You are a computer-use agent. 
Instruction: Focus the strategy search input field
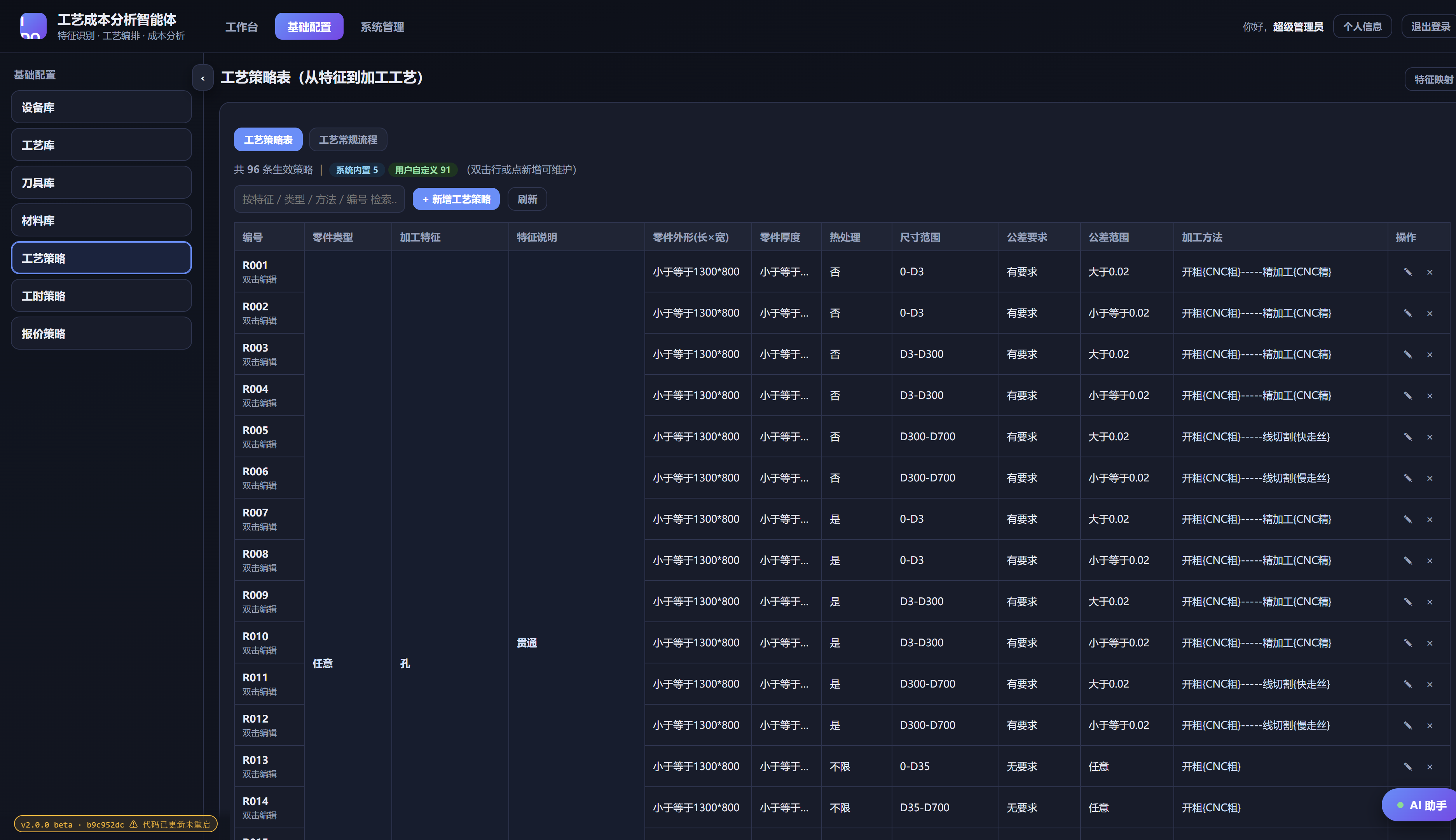pyautogui.click(x=319, y=199)
